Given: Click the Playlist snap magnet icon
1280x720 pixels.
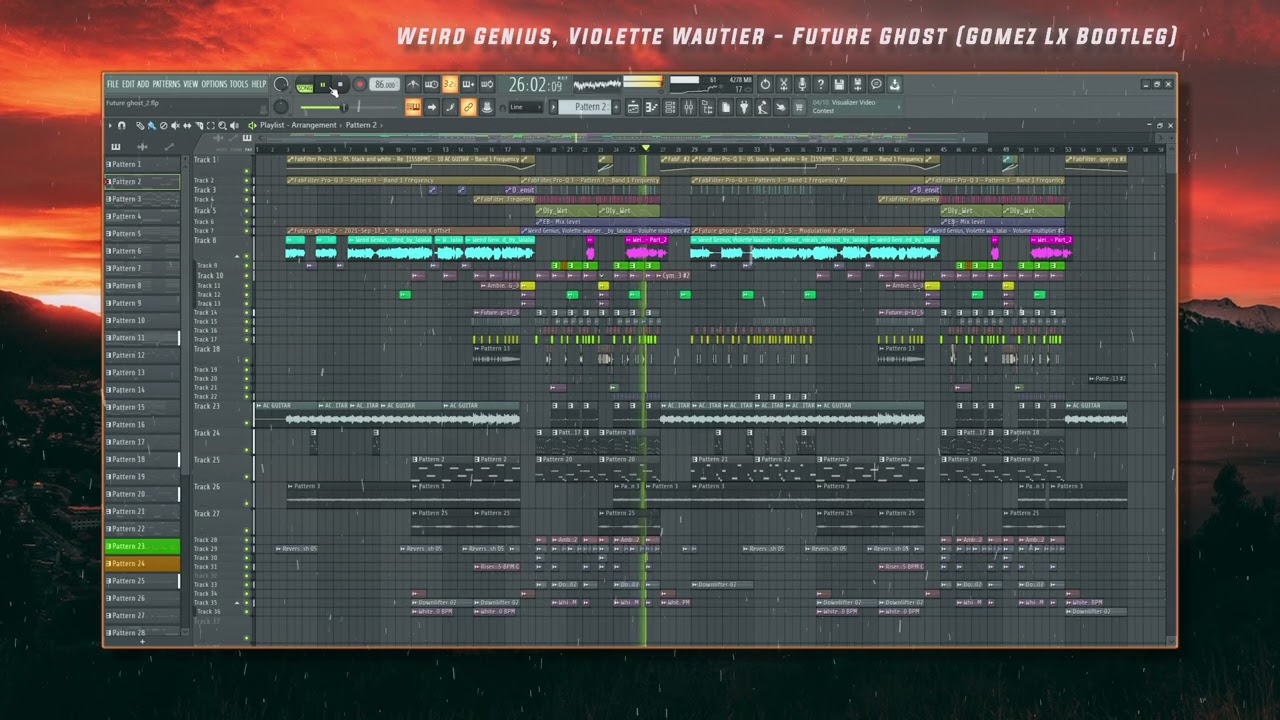Looking at the screenshot, I should pyautogui.click(x=121, y=126).
